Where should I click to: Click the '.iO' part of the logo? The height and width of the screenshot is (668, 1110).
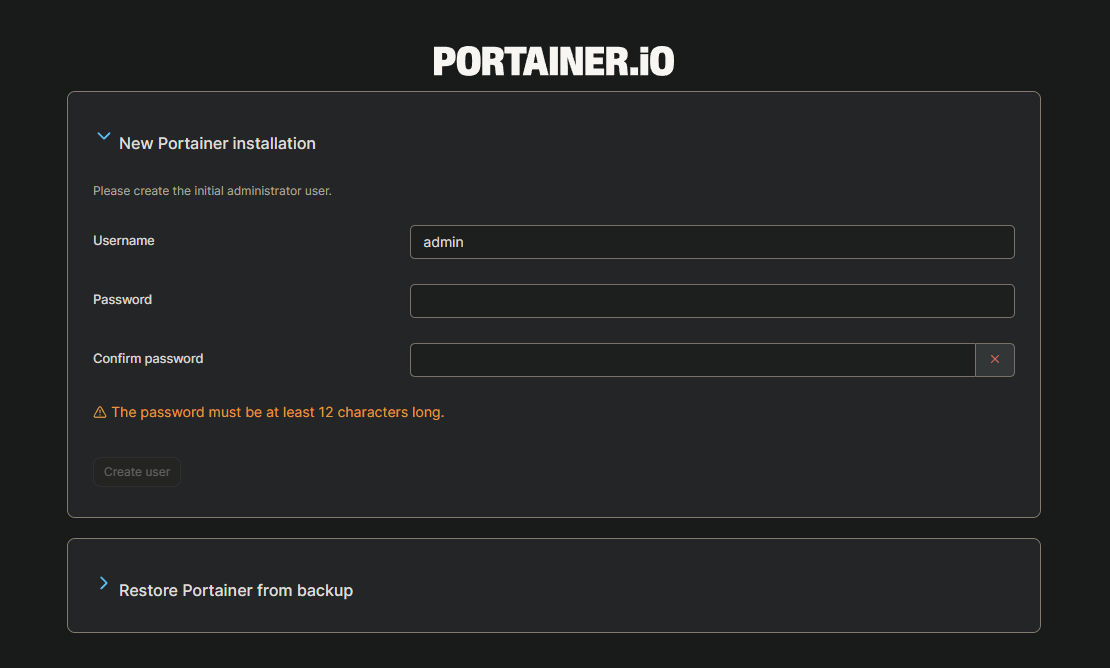coord(652,61)
